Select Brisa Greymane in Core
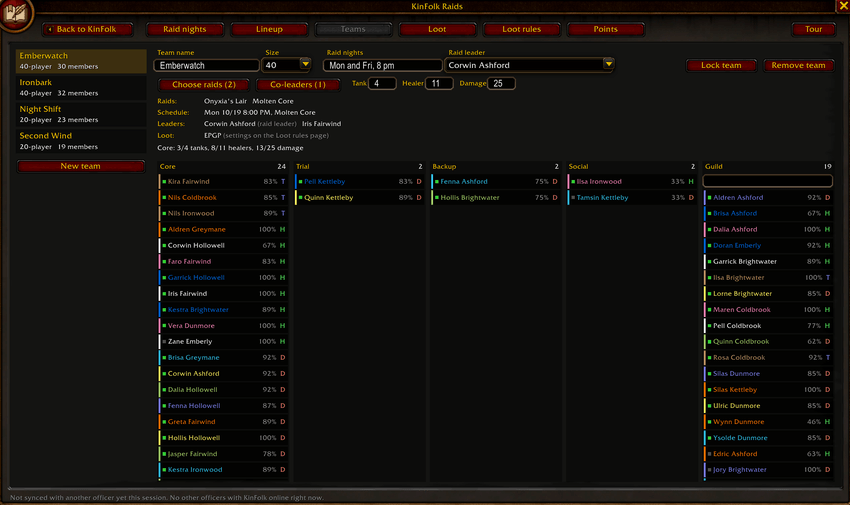This screenshot has width=850, height=505. point(223,358)
